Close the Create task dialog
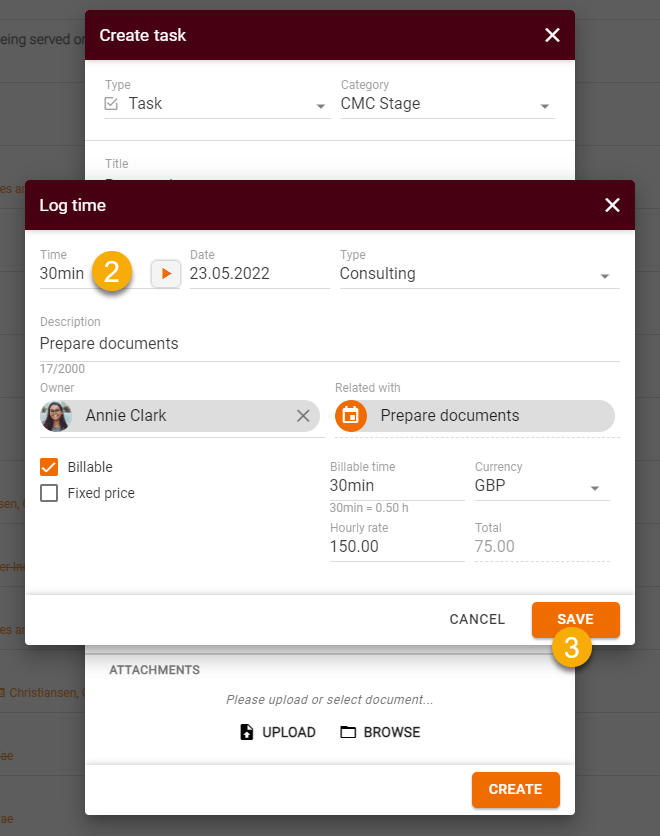This screenshot has height=836, width=660. (x=552, y=35)
